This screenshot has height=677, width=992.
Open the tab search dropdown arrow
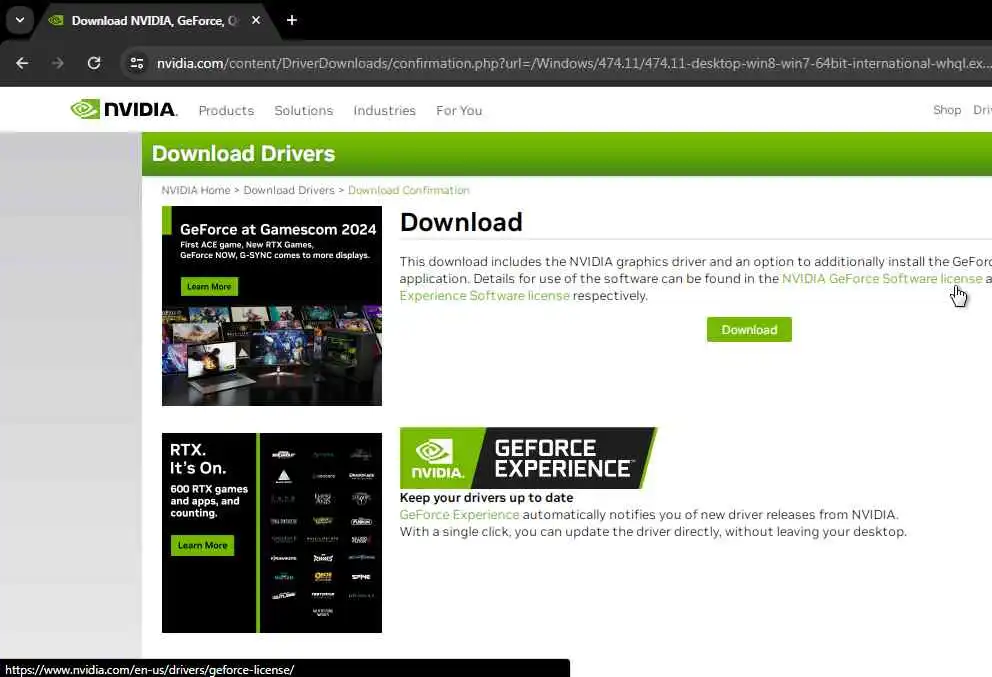pos(20,20)
